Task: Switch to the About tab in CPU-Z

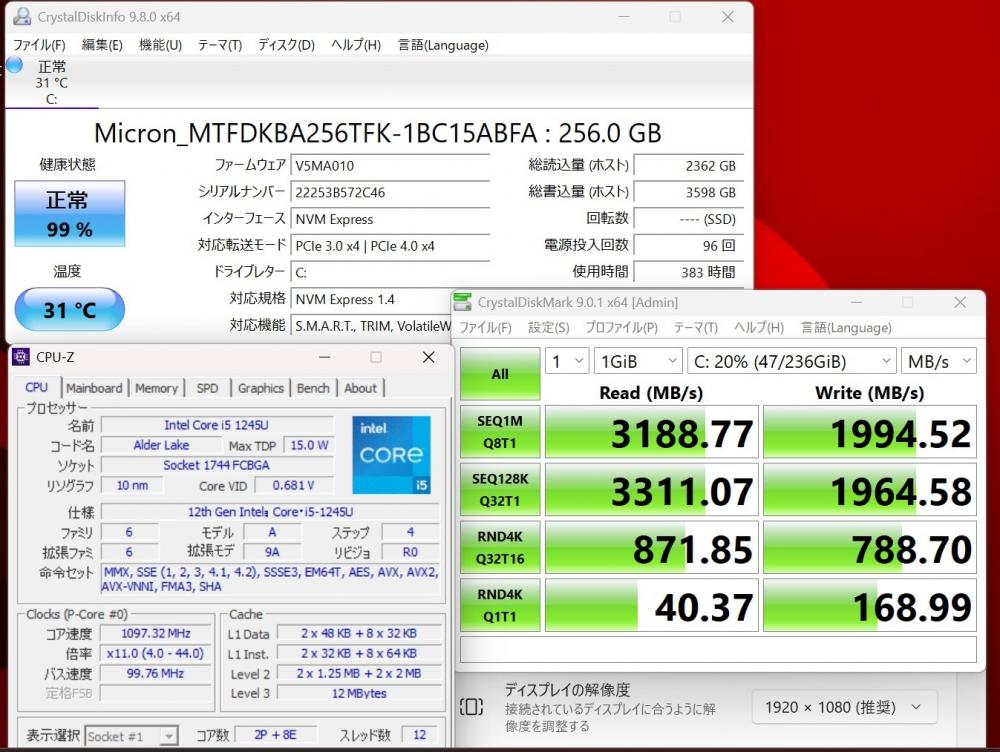Action: (360, 388)
